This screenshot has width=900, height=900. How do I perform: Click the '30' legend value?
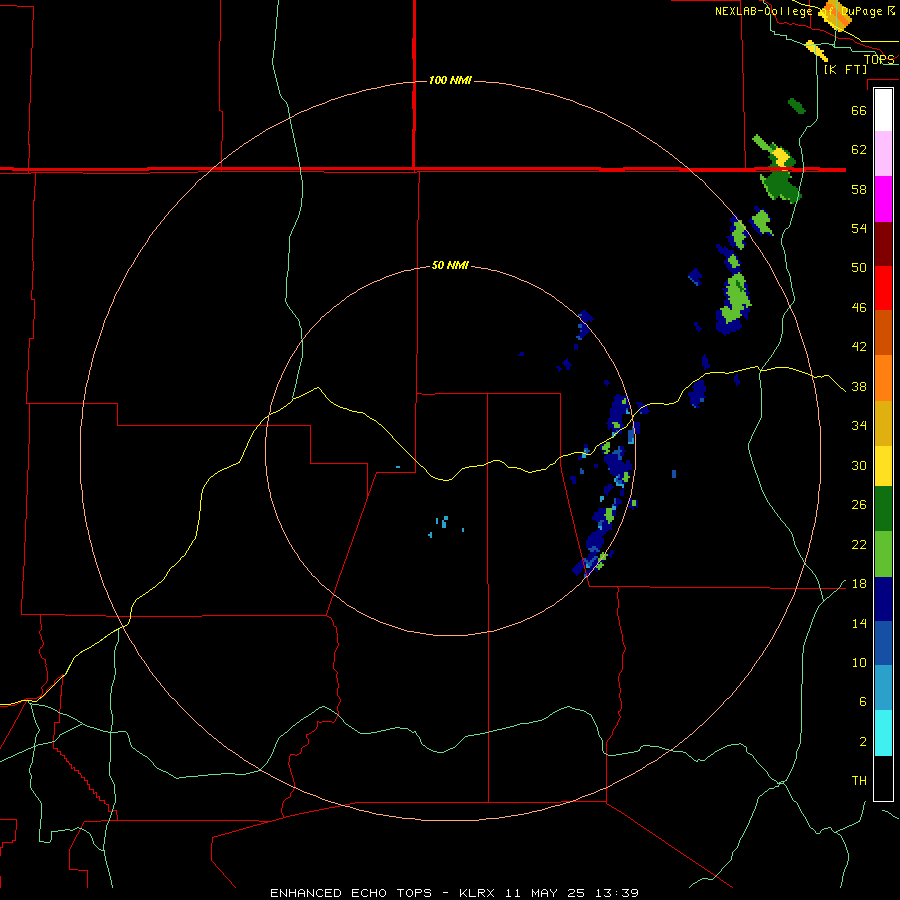[859, 465]
